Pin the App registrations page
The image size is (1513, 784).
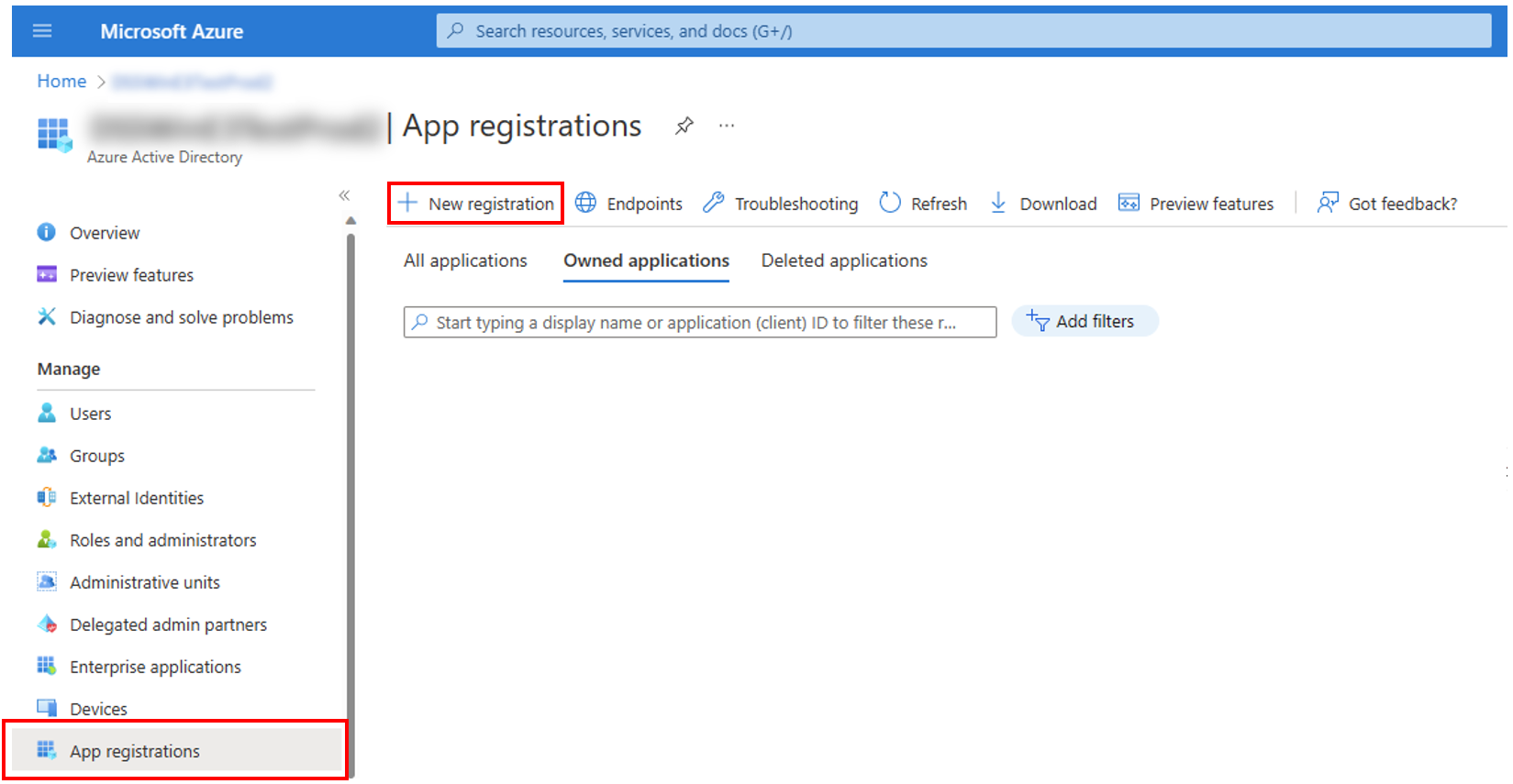click(684, 126)
